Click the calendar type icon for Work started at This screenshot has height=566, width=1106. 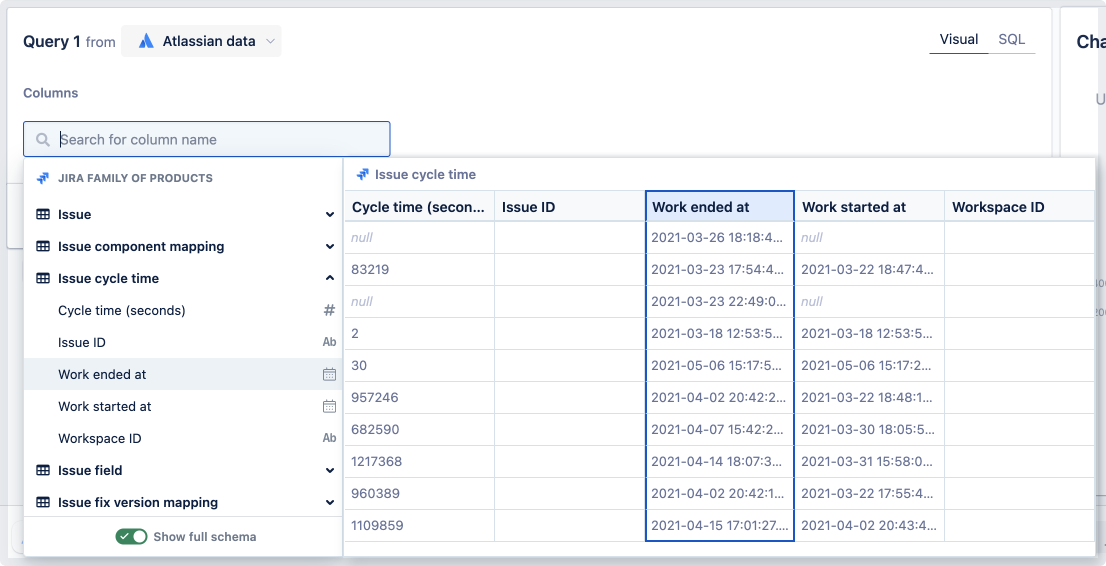coord(329,407)
